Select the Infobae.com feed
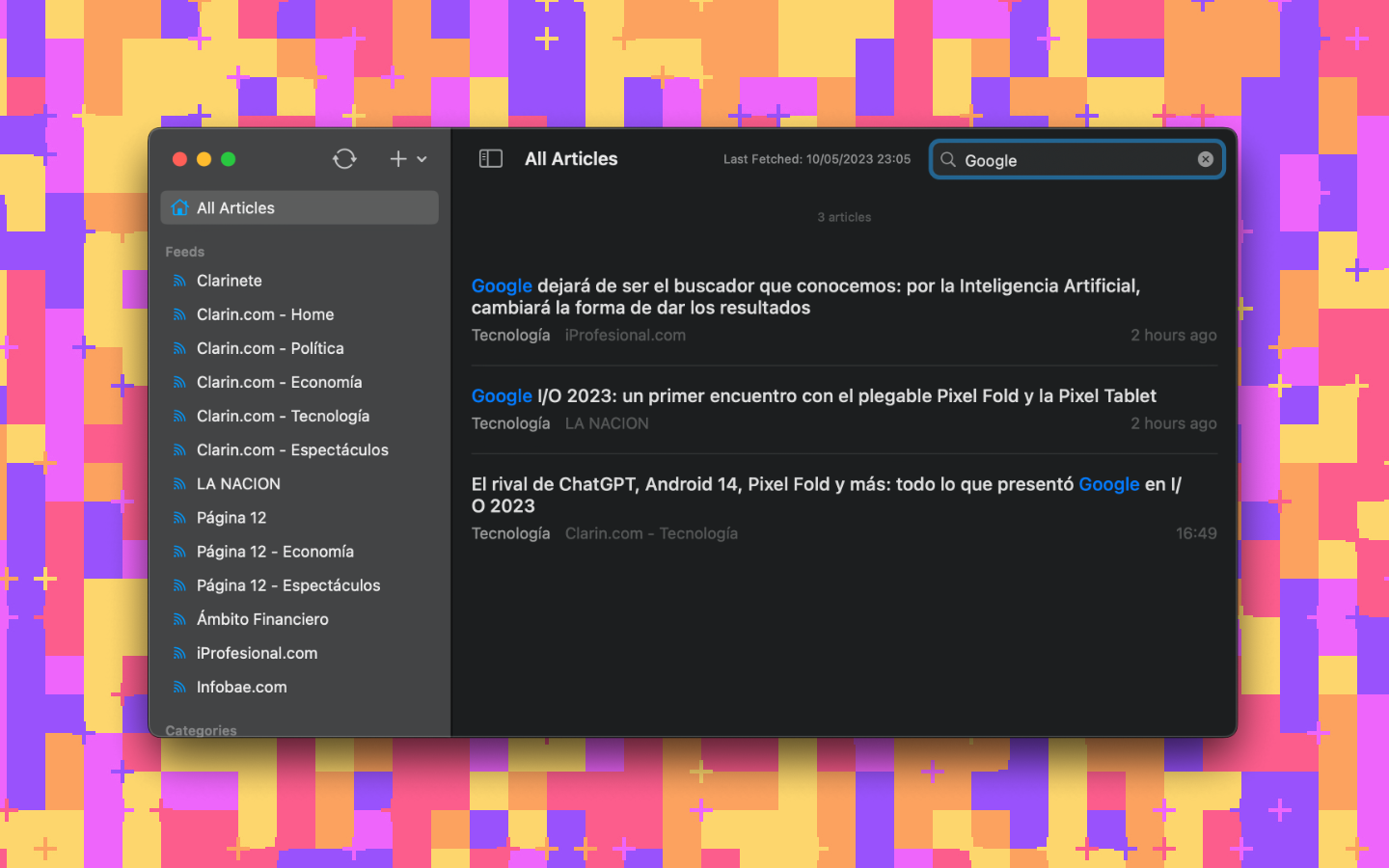The height and width of the screenshot is (868, 1389). point(299,687)
